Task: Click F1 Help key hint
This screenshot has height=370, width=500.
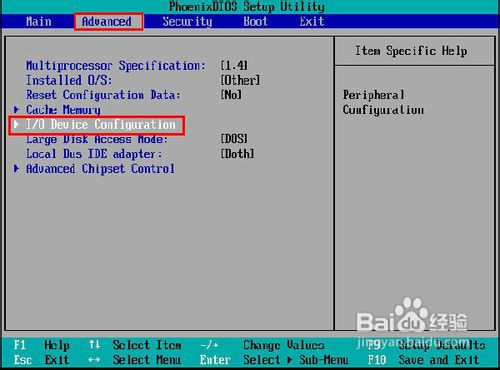Action: pos(42,345)
